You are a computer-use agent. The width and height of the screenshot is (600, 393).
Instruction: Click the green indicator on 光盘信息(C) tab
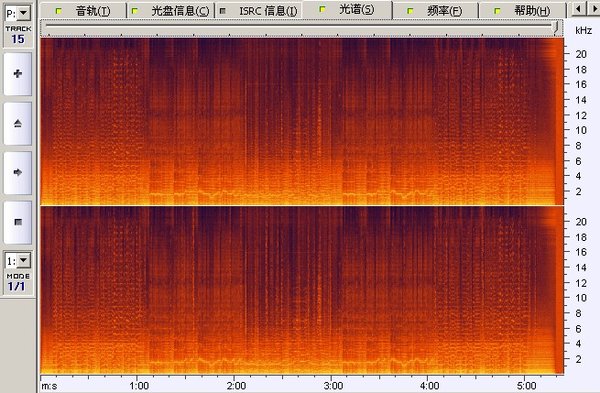tap(134, 11)
